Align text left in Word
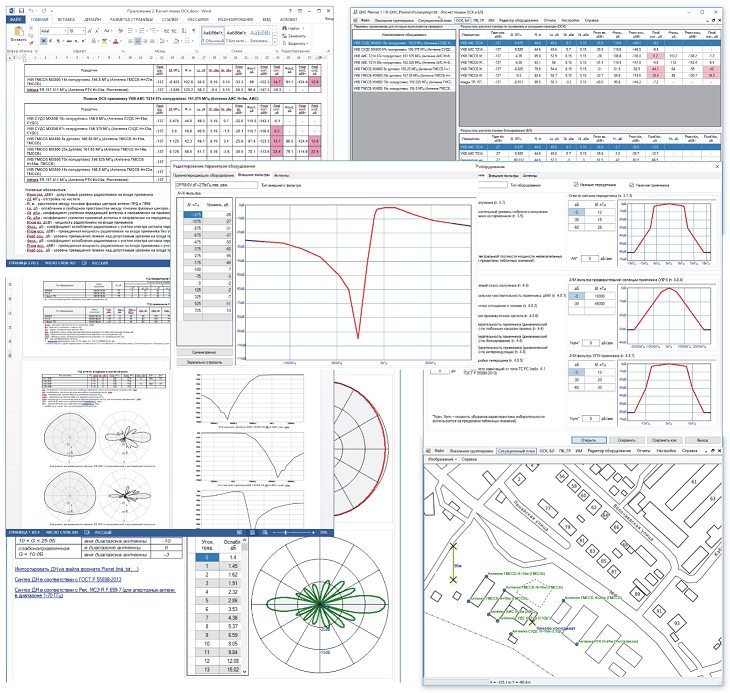Image resolution: width=730 pixels, height=693 pixels. coord(130,41)
